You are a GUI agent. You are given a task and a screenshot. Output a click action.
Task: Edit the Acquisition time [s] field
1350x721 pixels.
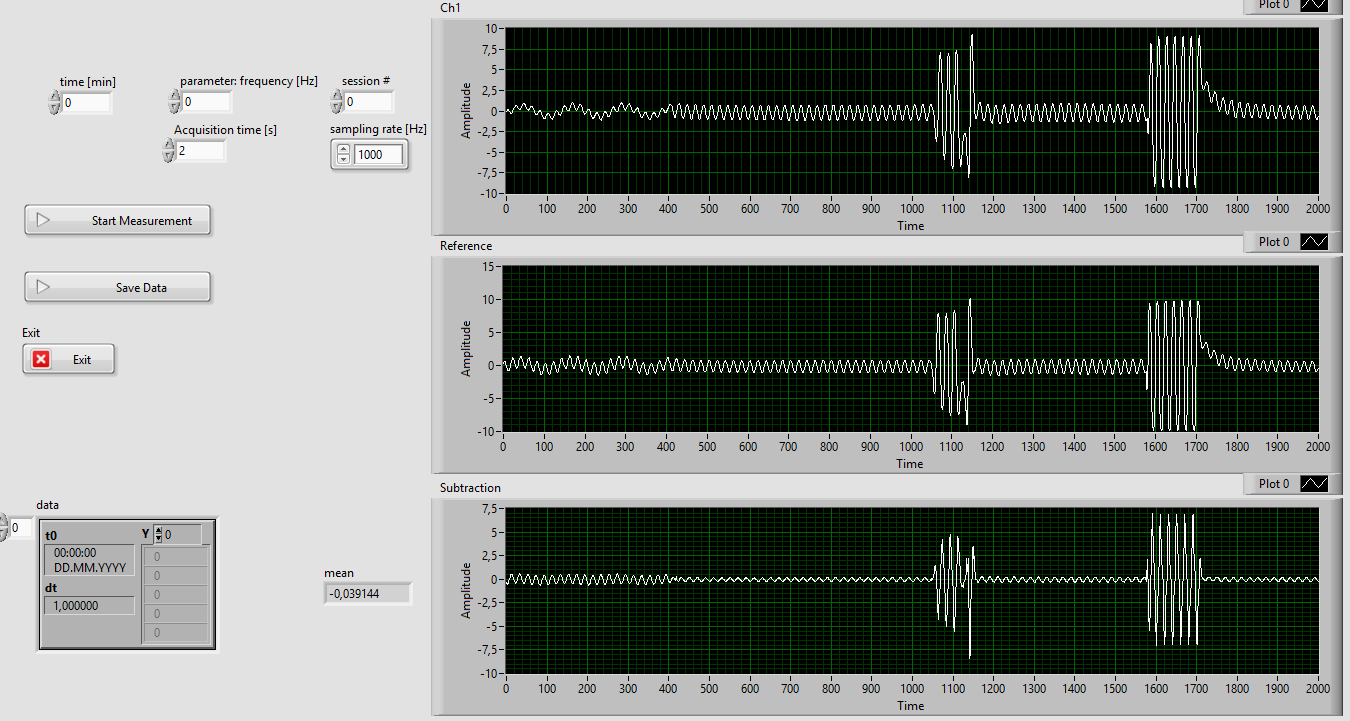click(x=200, y=151)
